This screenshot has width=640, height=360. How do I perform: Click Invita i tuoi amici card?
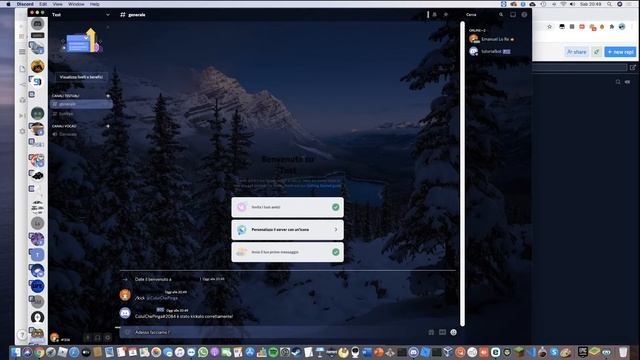point(287,207)
